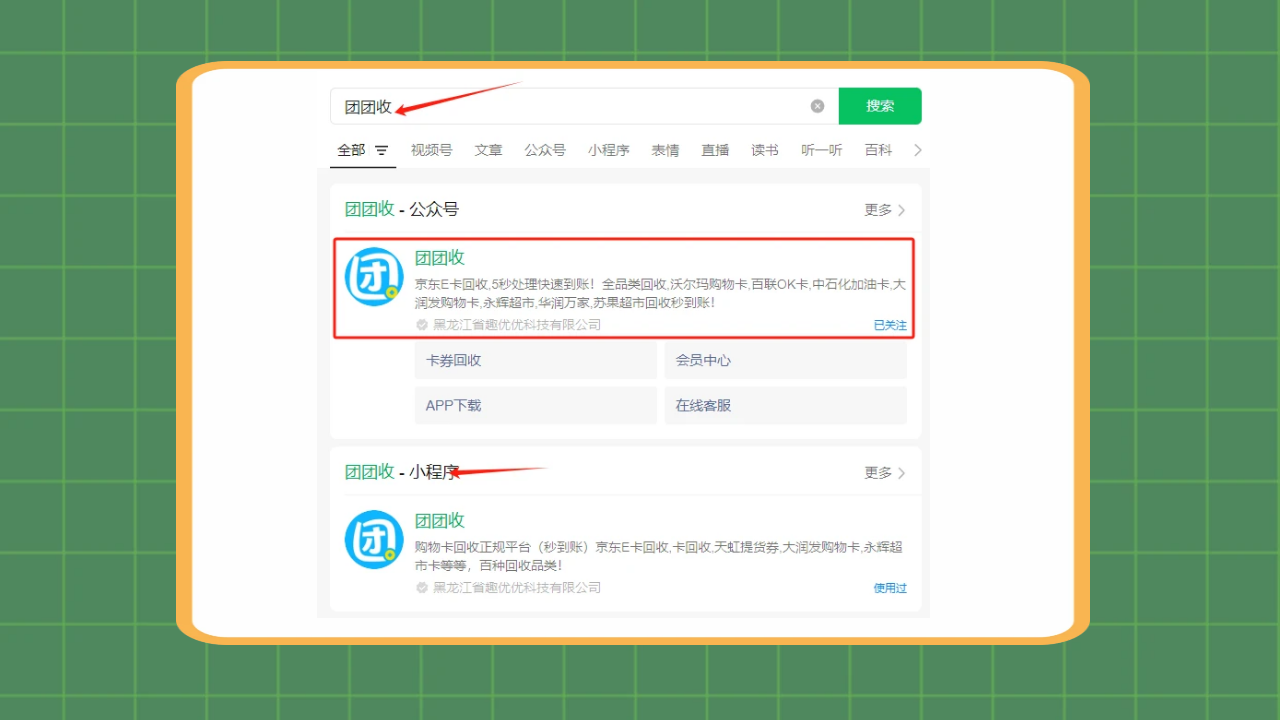
Task: Click the 使用过 label
Action: (x=890, y=588)
